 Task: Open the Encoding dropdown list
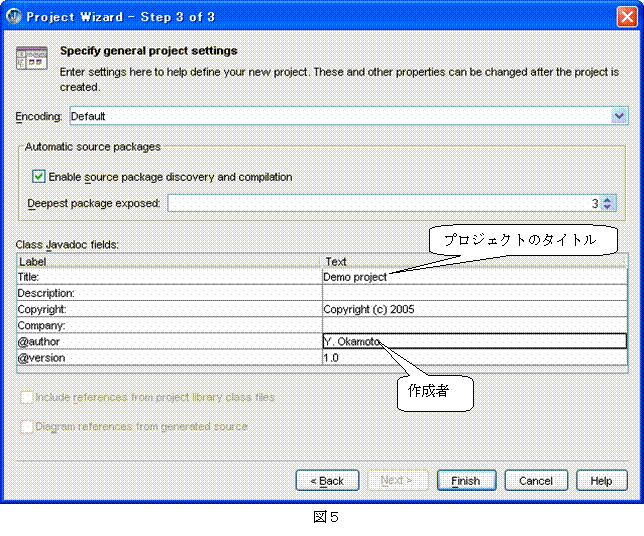point(619,117)
